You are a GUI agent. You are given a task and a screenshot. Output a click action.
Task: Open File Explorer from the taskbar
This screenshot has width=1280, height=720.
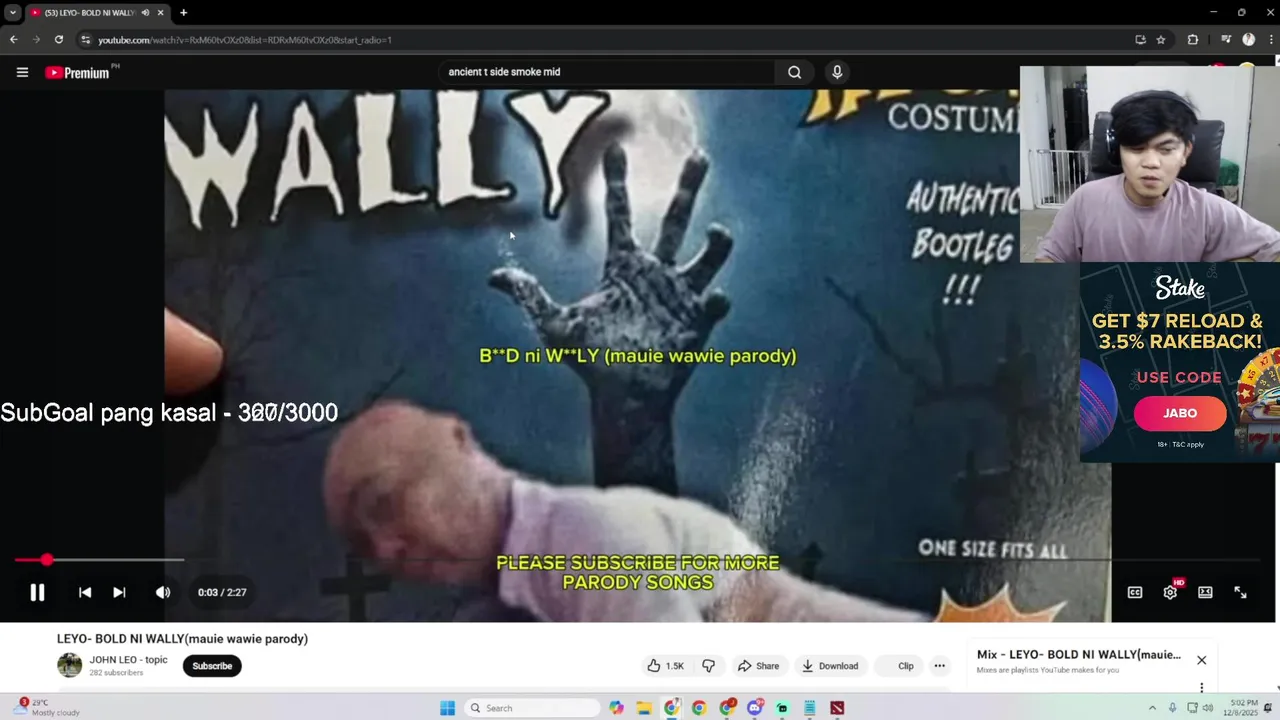[x=644, y=708]
